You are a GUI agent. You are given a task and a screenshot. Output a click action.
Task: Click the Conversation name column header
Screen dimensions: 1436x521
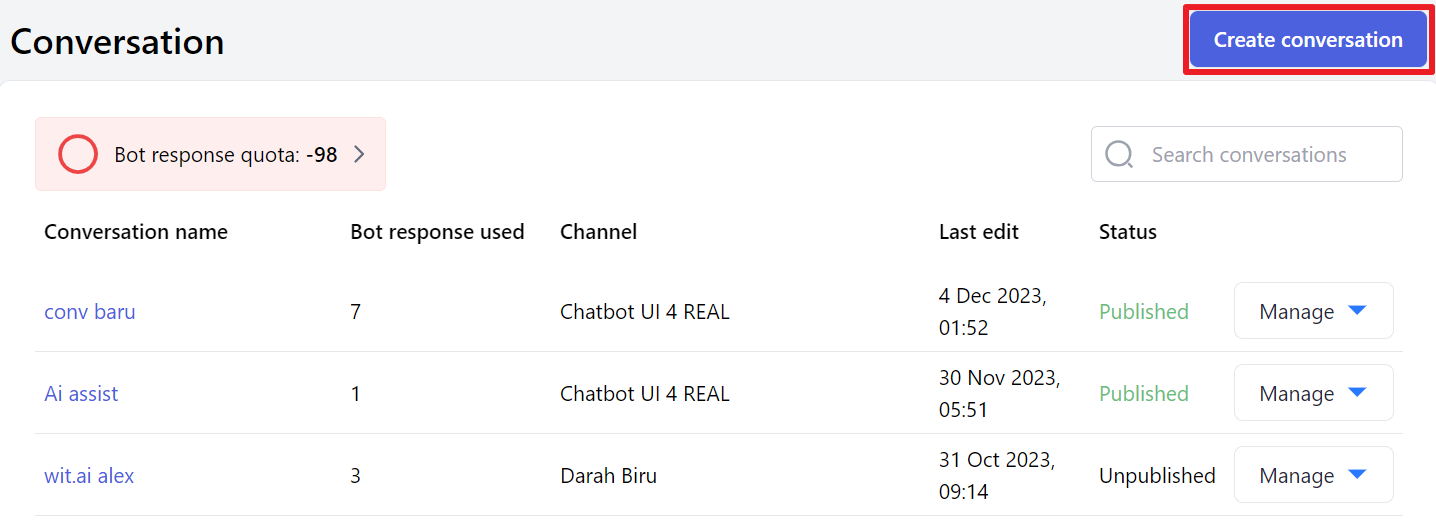click(136, 232)
